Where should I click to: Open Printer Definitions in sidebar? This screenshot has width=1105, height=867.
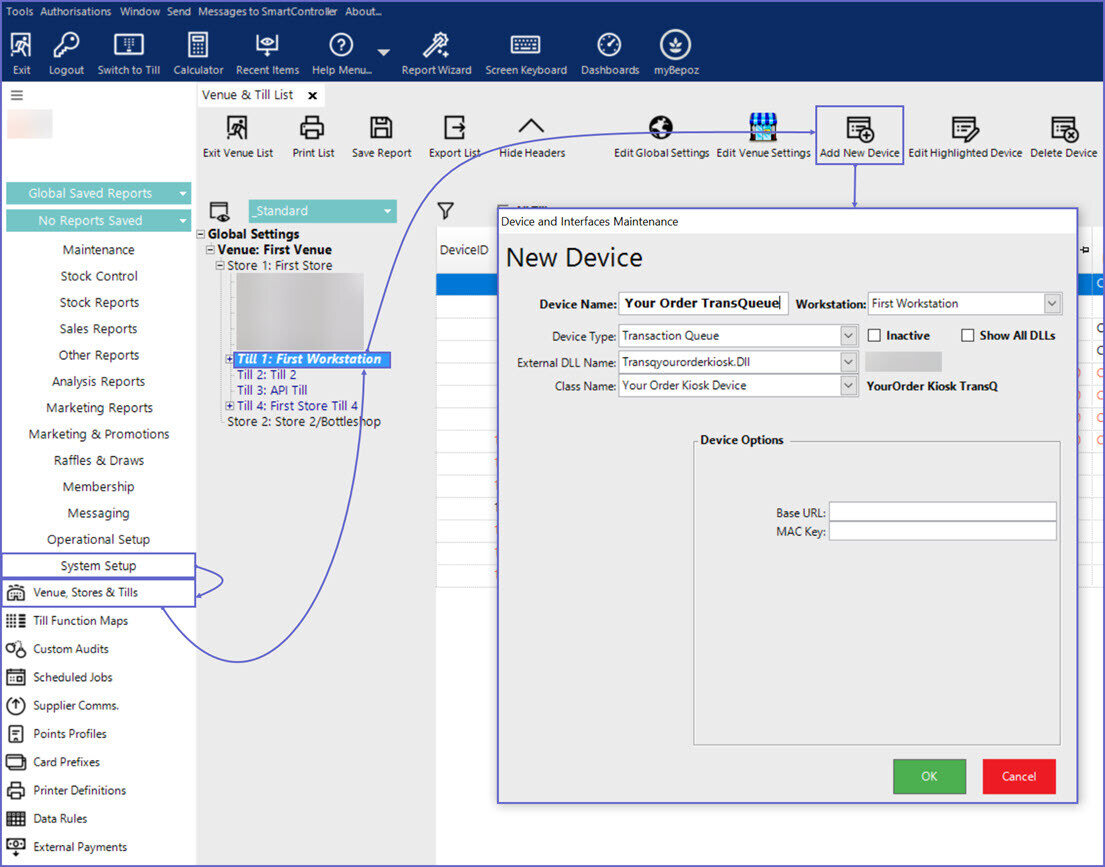pyautogui.click(x=79, y=790)
